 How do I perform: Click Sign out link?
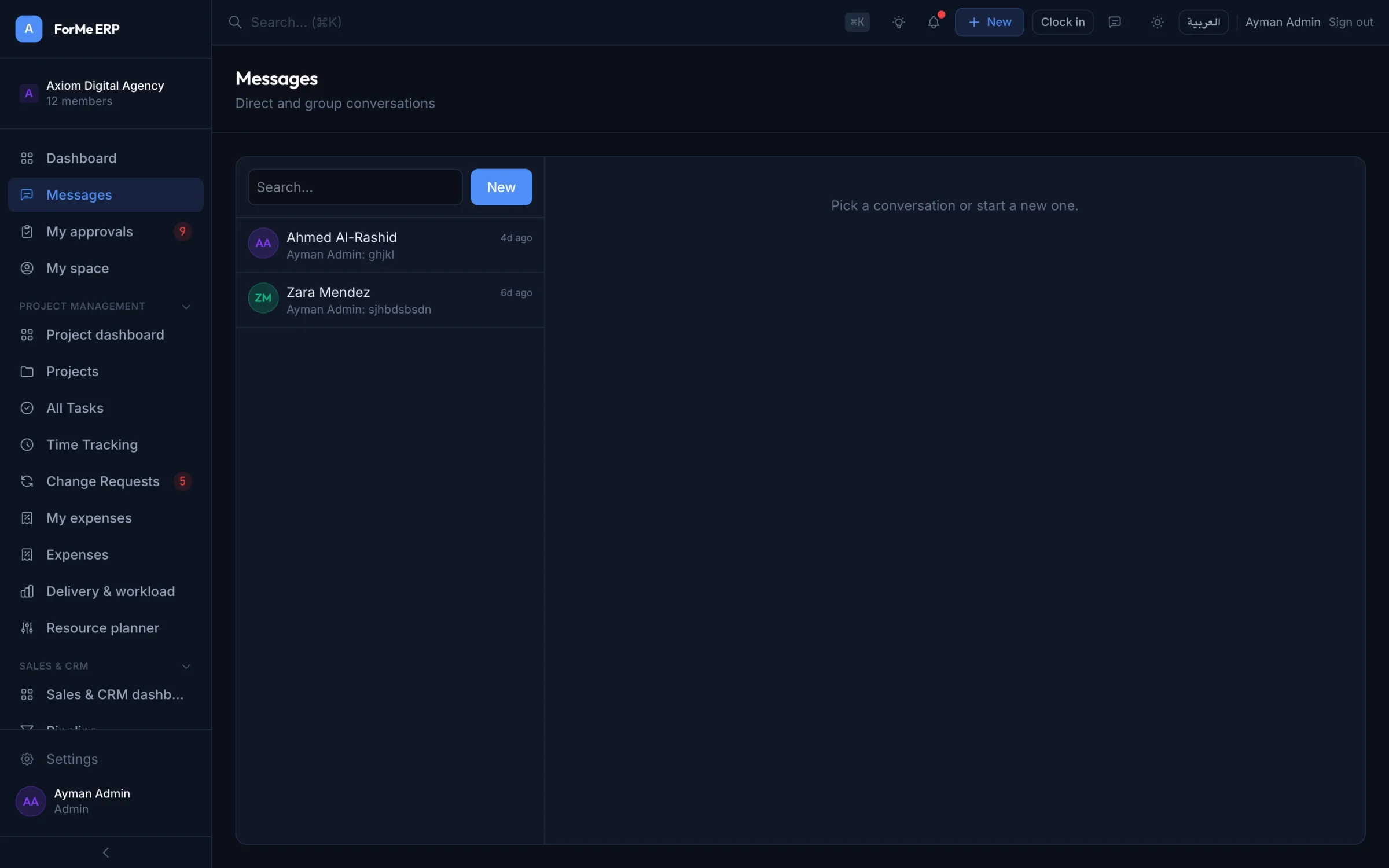click(1351, 22)
